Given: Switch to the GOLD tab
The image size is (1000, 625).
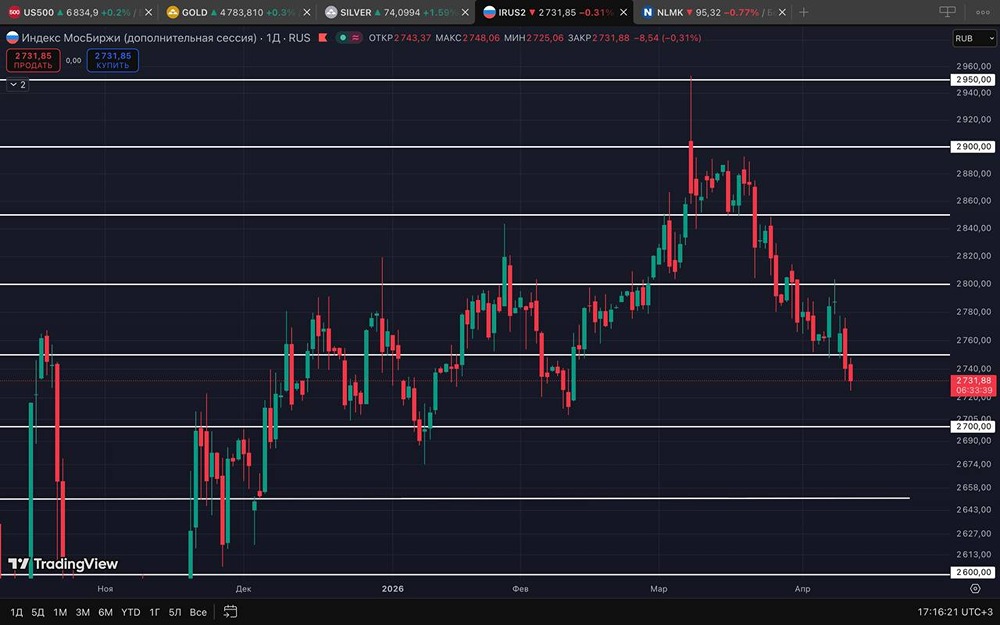Looking at the screenshot, I should coord(236,12).
